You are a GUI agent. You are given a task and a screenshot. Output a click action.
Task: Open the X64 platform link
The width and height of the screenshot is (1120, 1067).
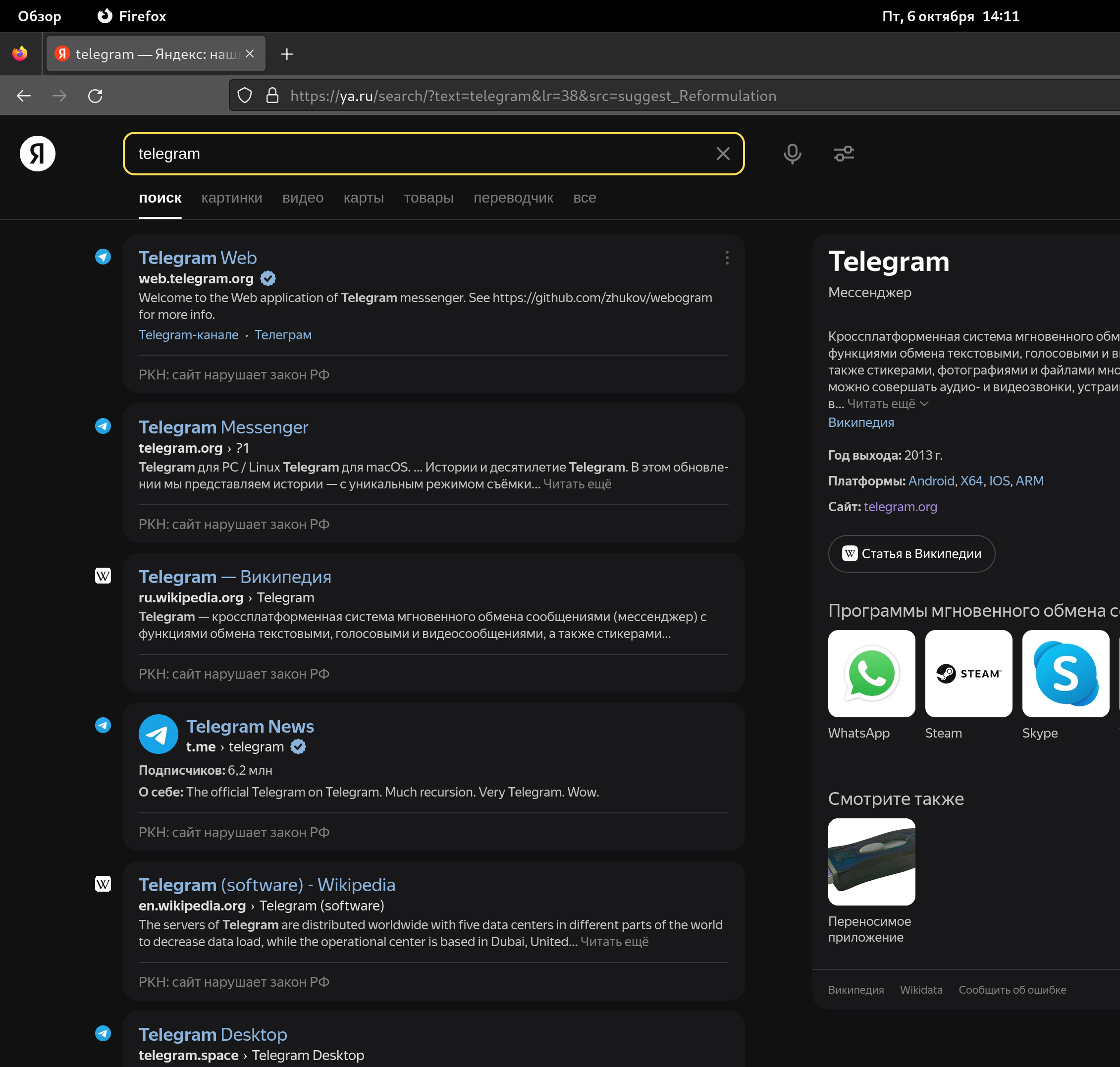tap(971, 481)
